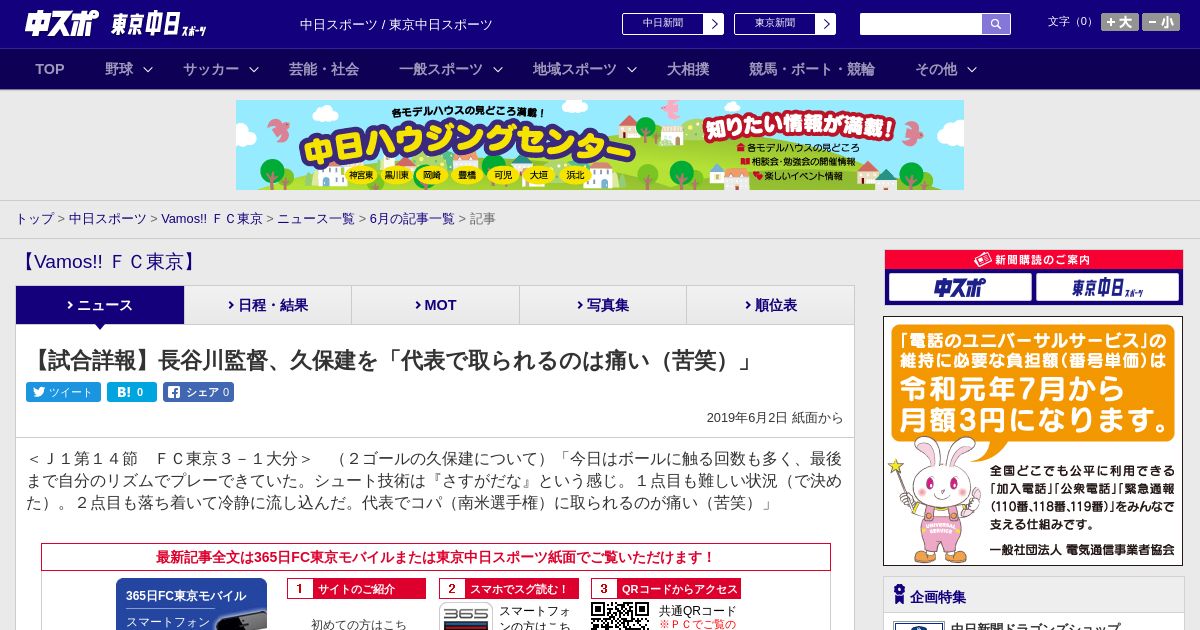The image size is (1200, 630).
Task: Click the search magnifier button
Action: click(996, 24)
